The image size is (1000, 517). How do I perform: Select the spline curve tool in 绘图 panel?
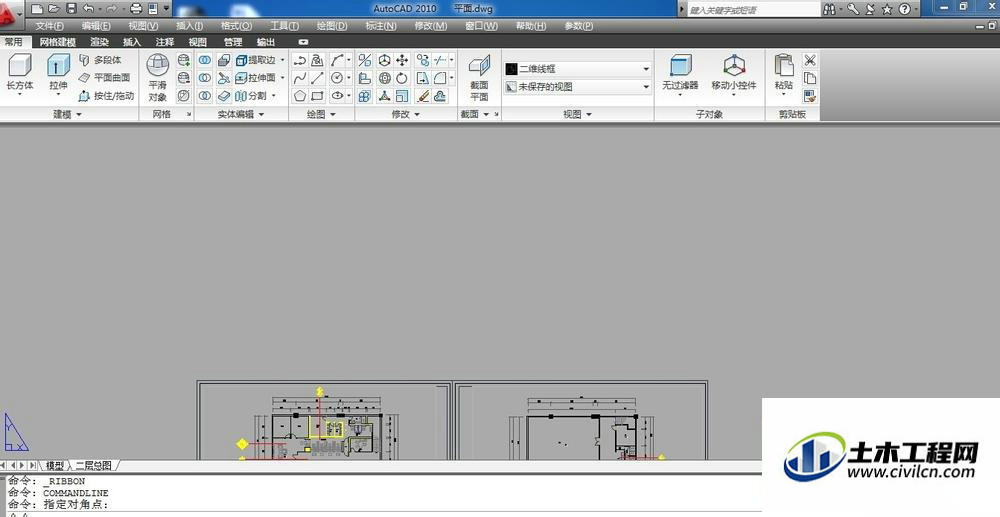(300, 78)
